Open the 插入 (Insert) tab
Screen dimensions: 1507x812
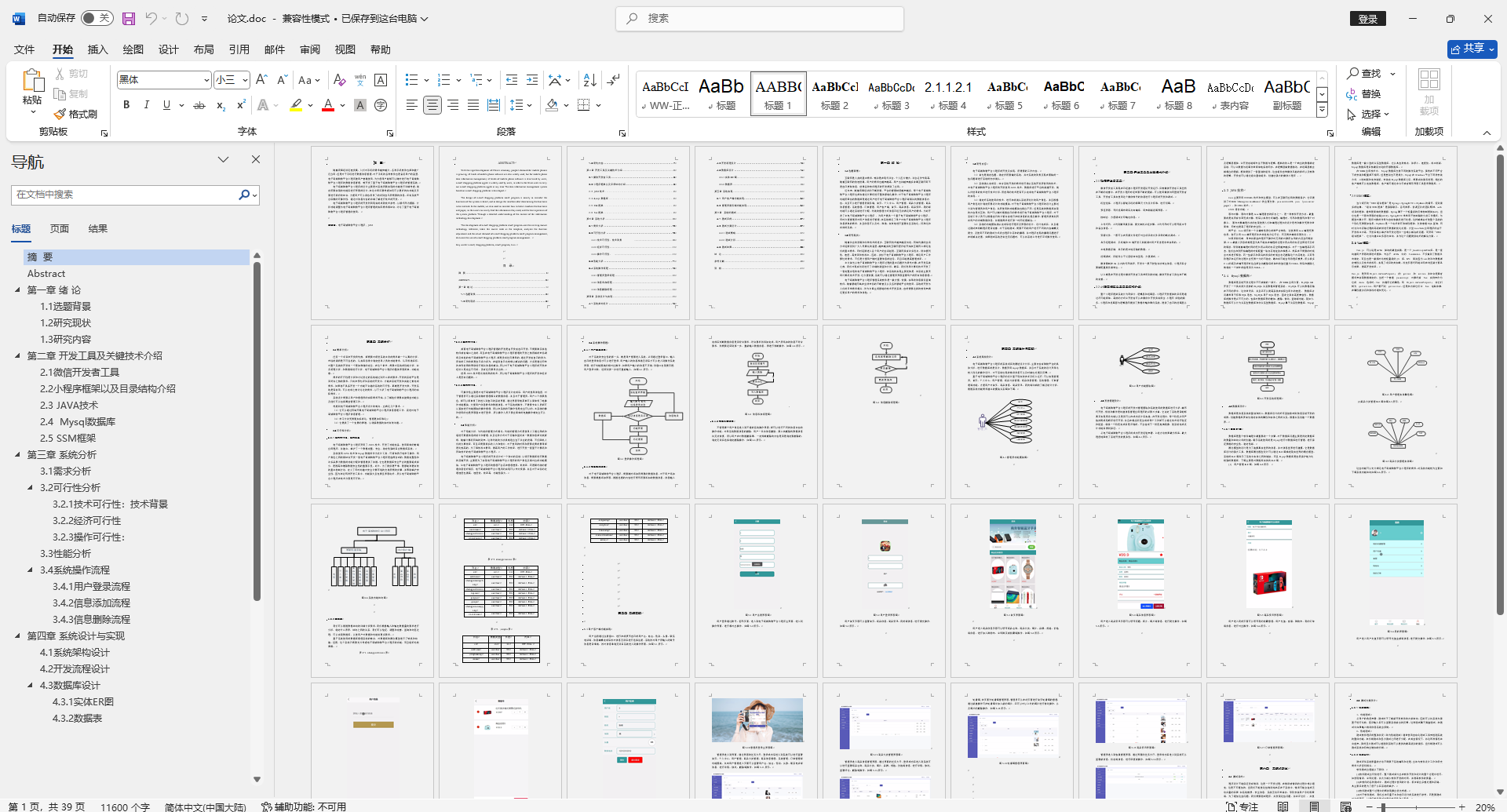pos(97,49)
